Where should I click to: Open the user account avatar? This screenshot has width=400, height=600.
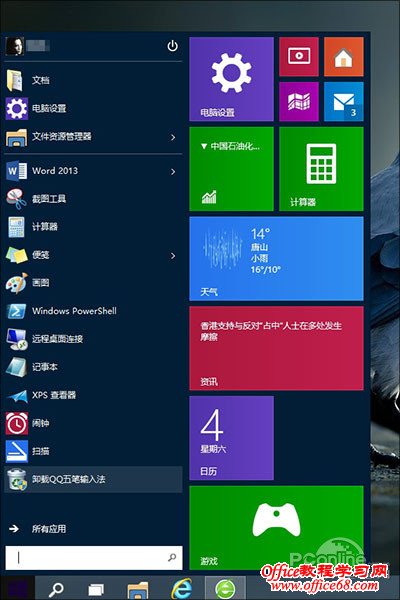pos(15,46)
